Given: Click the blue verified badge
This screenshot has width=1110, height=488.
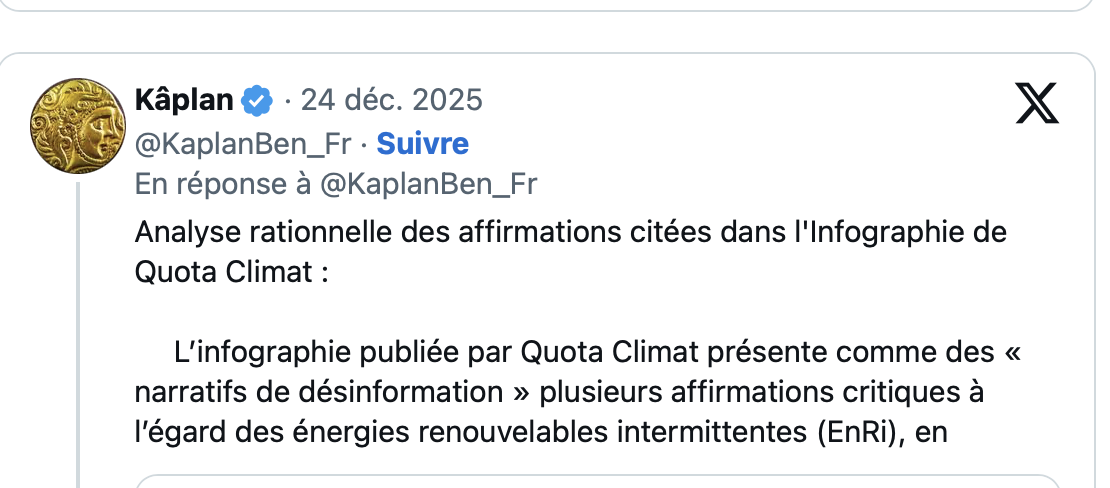Looking at the screenshot, I should (x=259, y=100).
